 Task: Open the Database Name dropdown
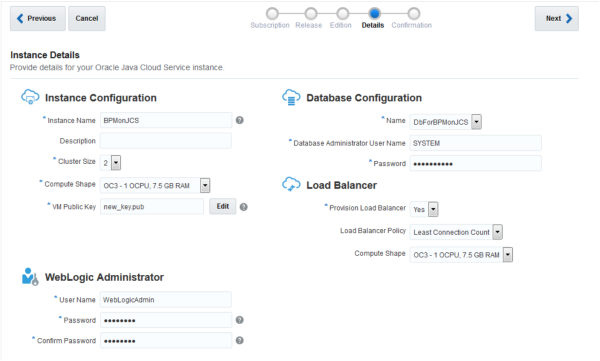476,122
